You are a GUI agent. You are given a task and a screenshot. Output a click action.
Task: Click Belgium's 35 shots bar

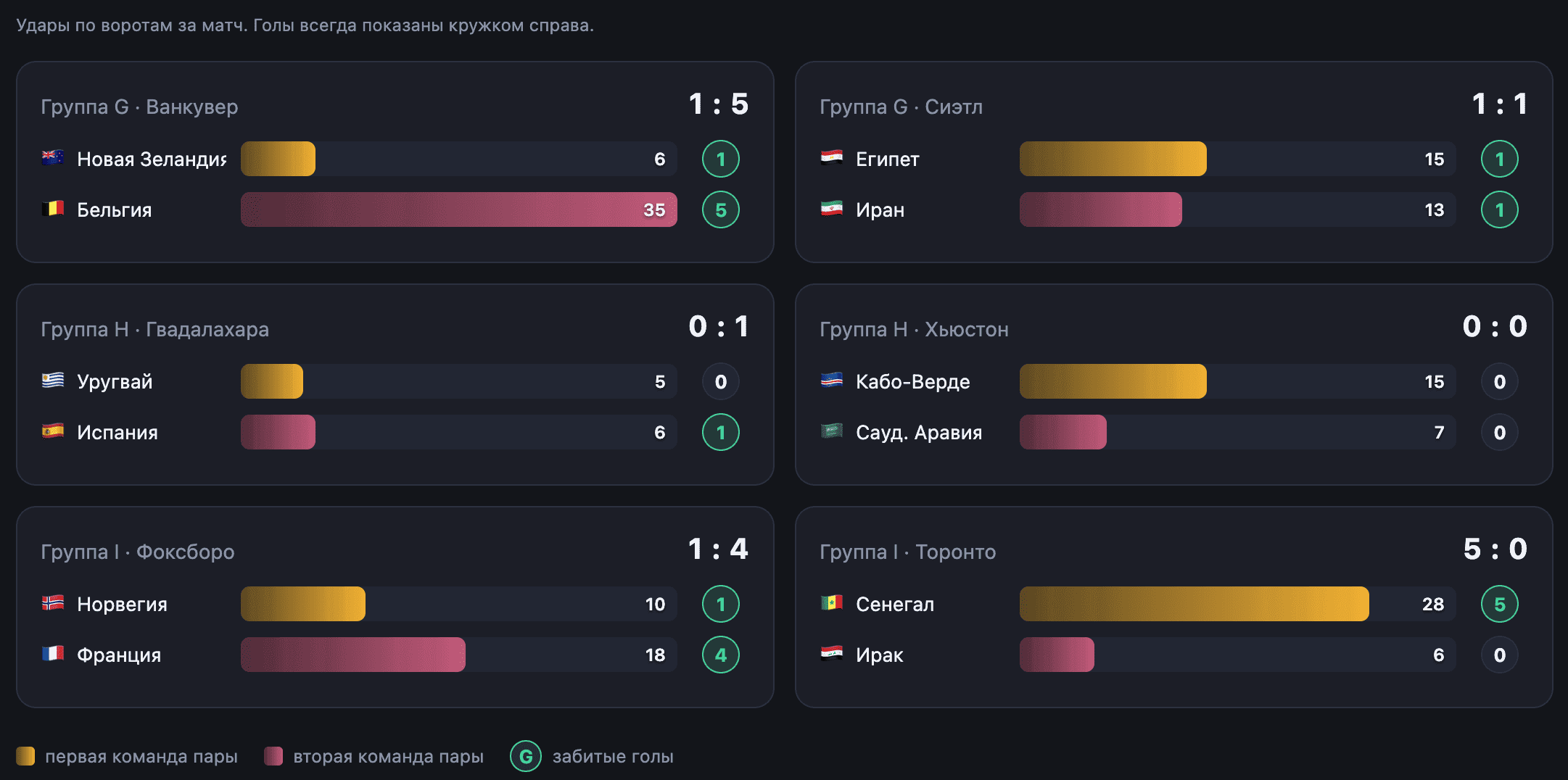[x=459, y=209]
